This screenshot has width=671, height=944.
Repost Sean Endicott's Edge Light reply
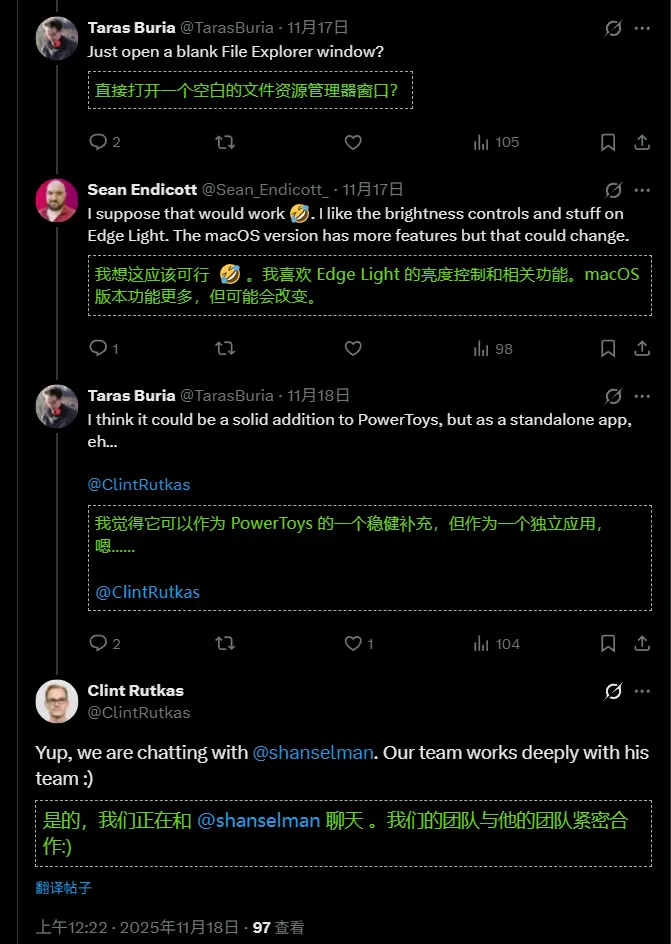tap(225, 348)
